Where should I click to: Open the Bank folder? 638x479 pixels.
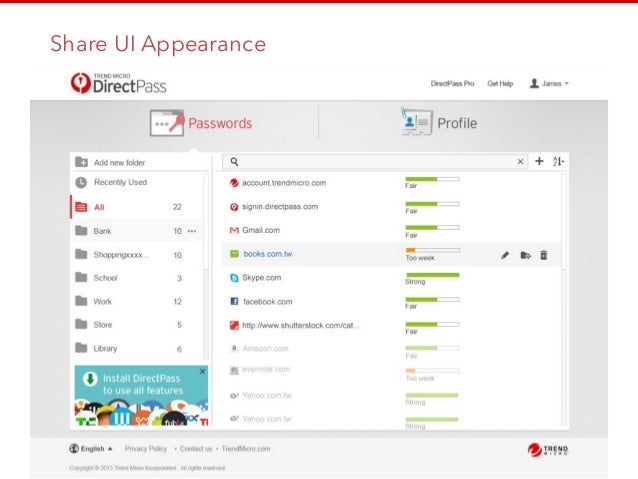137,231
